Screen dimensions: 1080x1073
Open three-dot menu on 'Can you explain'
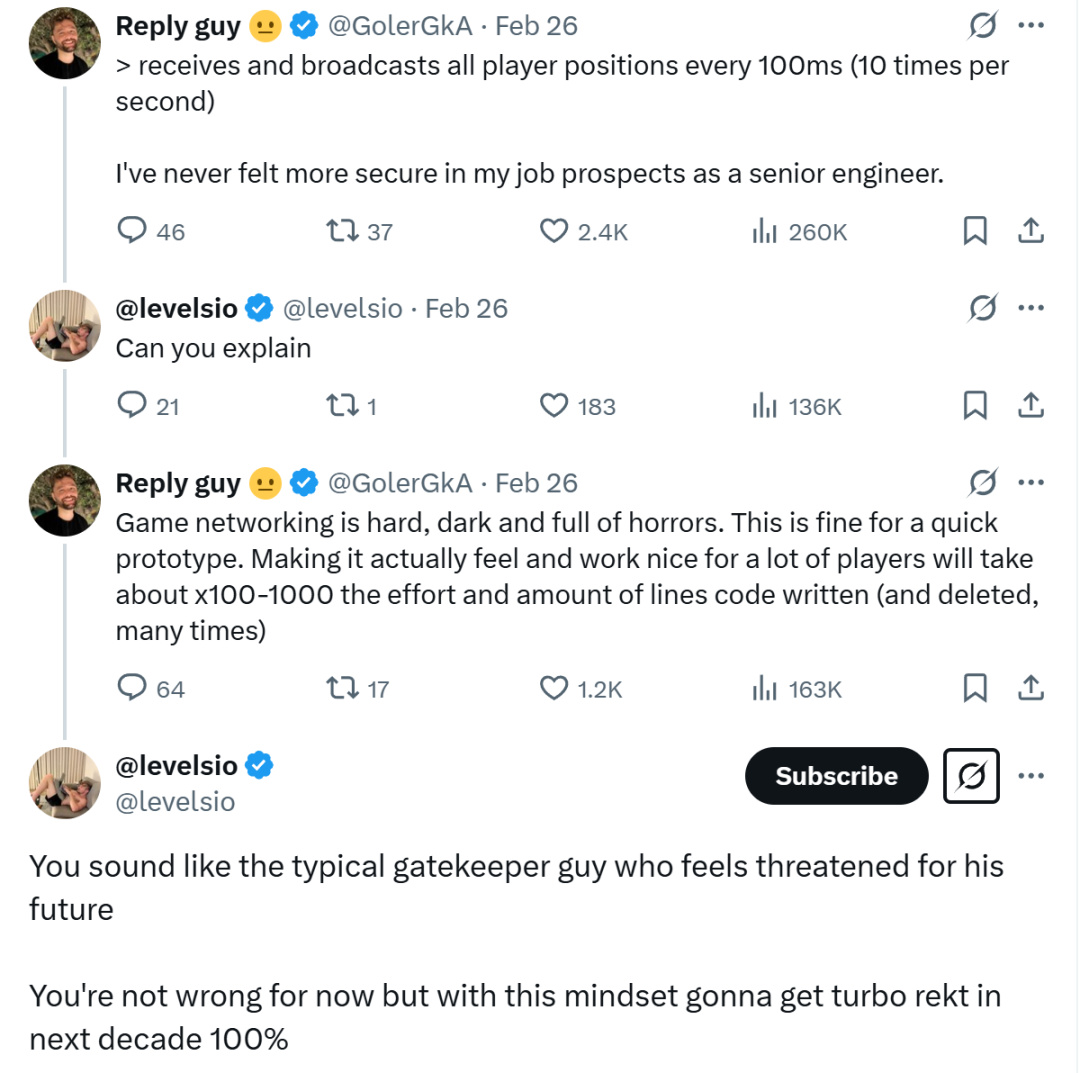(1030, 308)
